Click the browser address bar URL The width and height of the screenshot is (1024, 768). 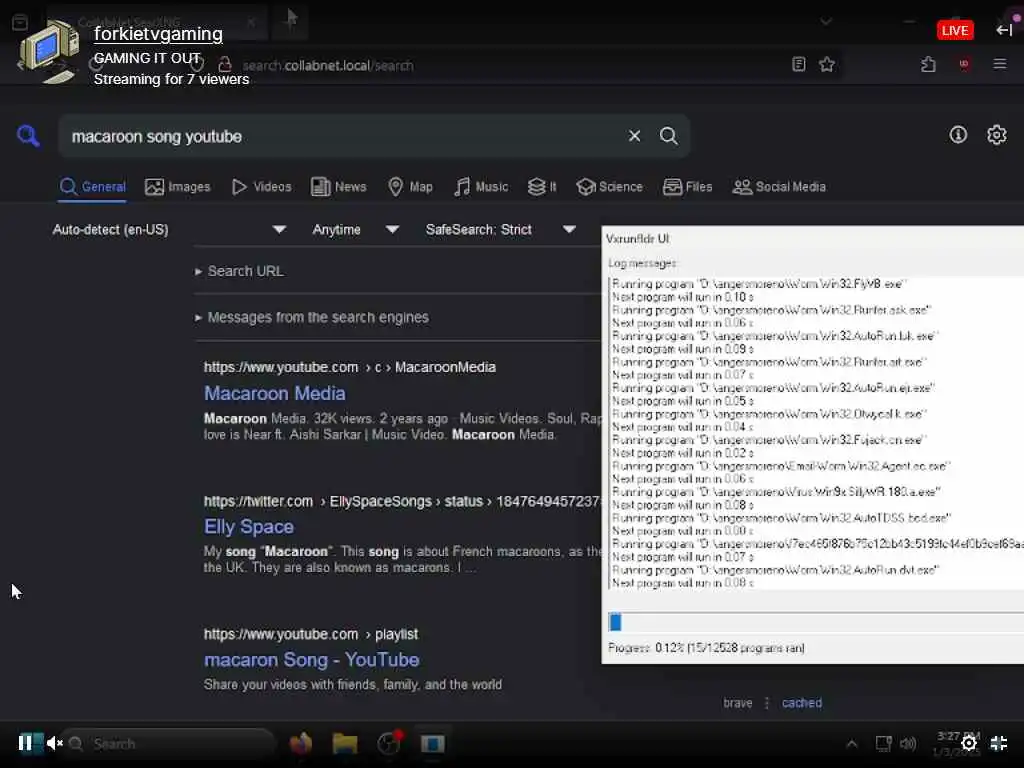[328, 65]
